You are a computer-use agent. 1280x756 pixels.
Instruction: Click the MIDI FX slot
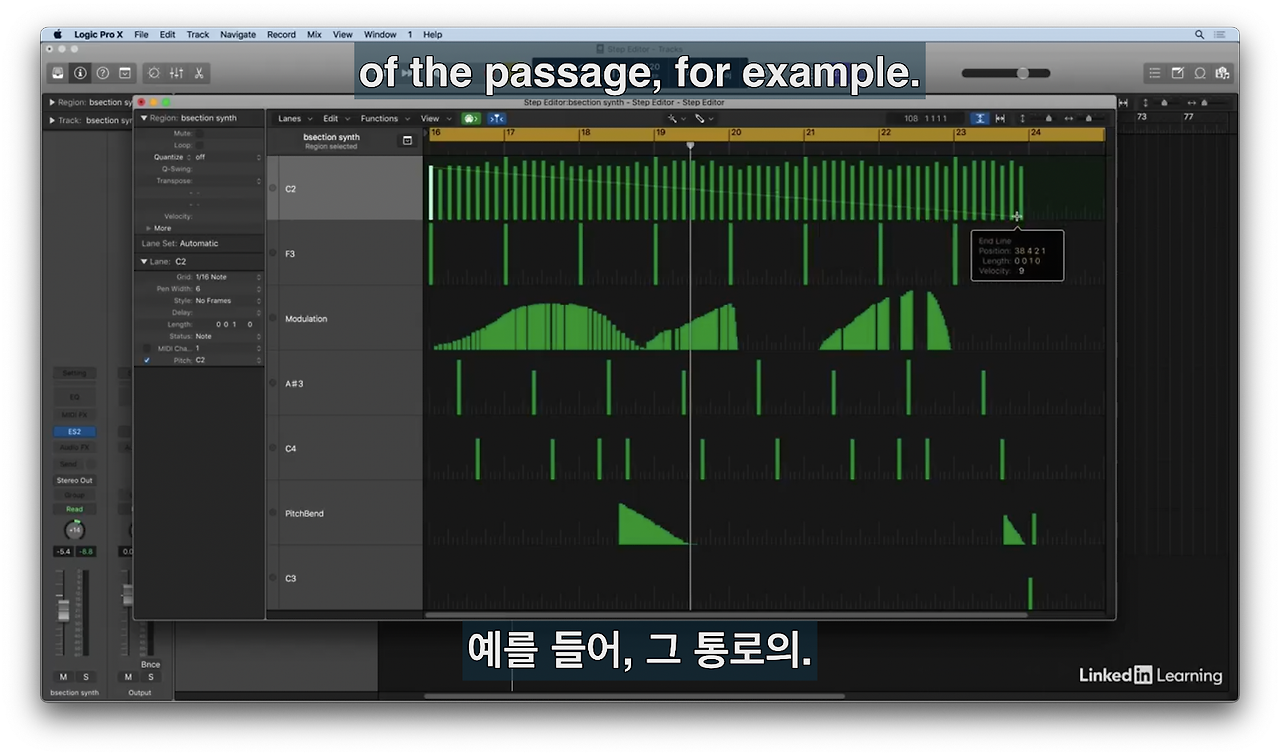[74, 415]
